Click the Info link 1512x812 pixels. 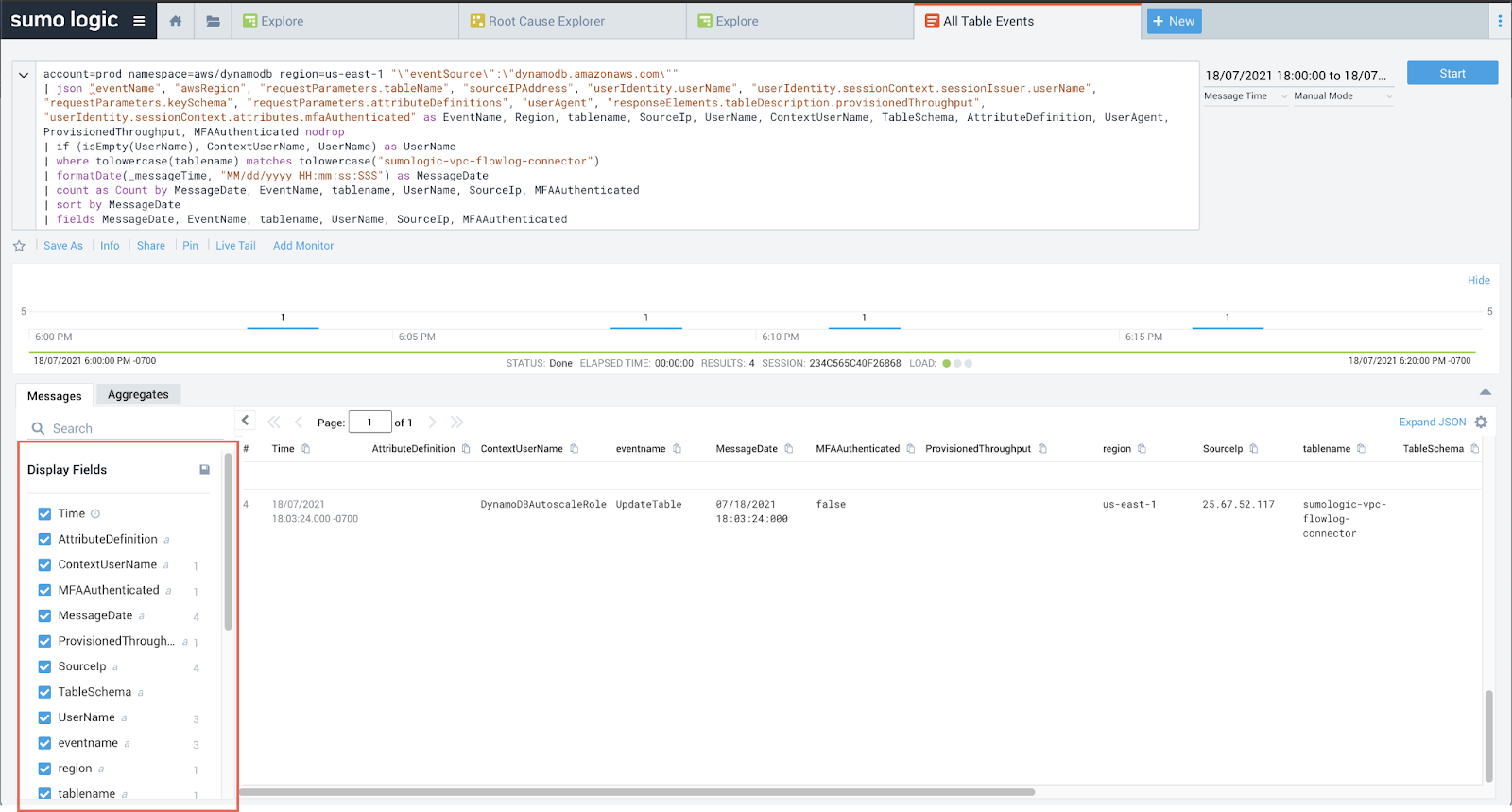click(x=110, y=246)
